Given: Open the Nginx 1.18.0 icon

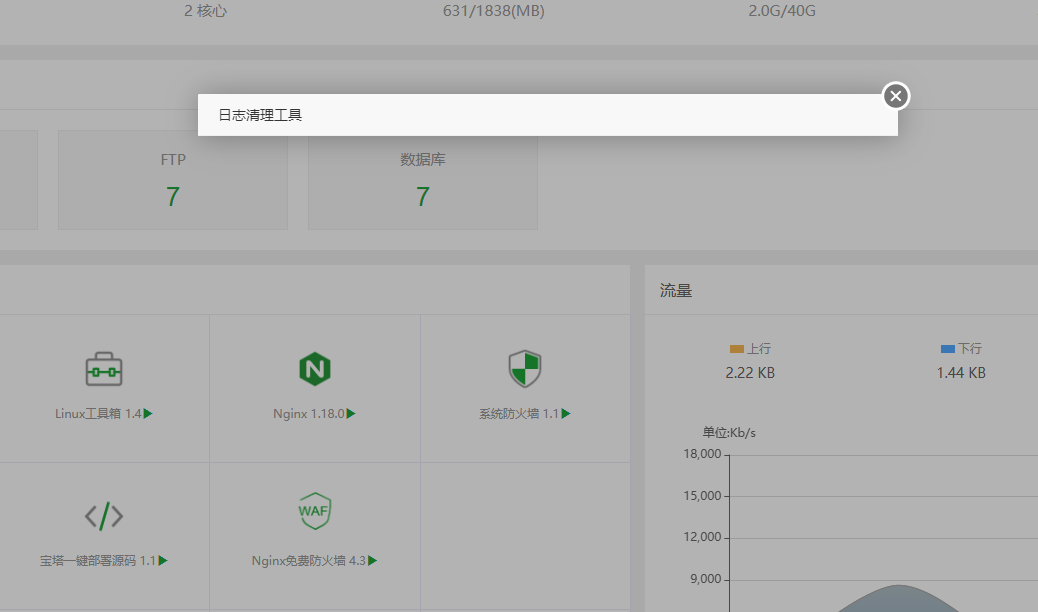Looking at the screenshot, I should (x=314, y=369).
